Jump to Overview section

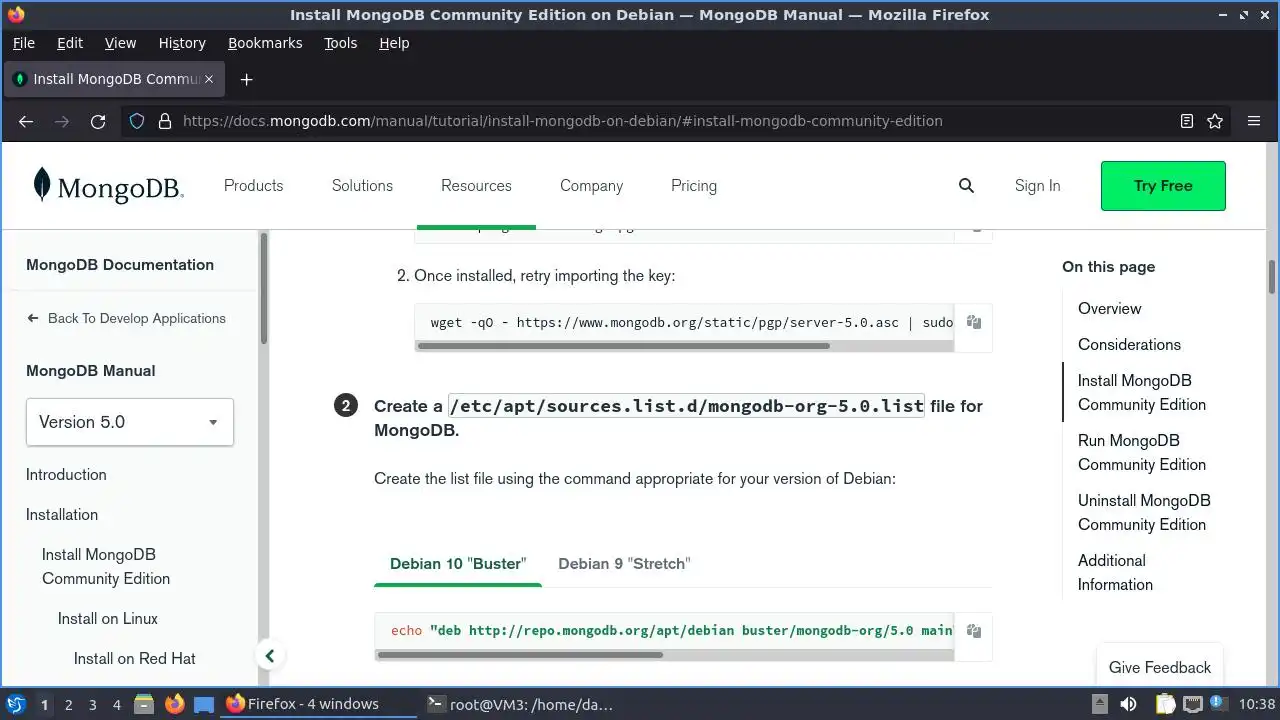1109,309
